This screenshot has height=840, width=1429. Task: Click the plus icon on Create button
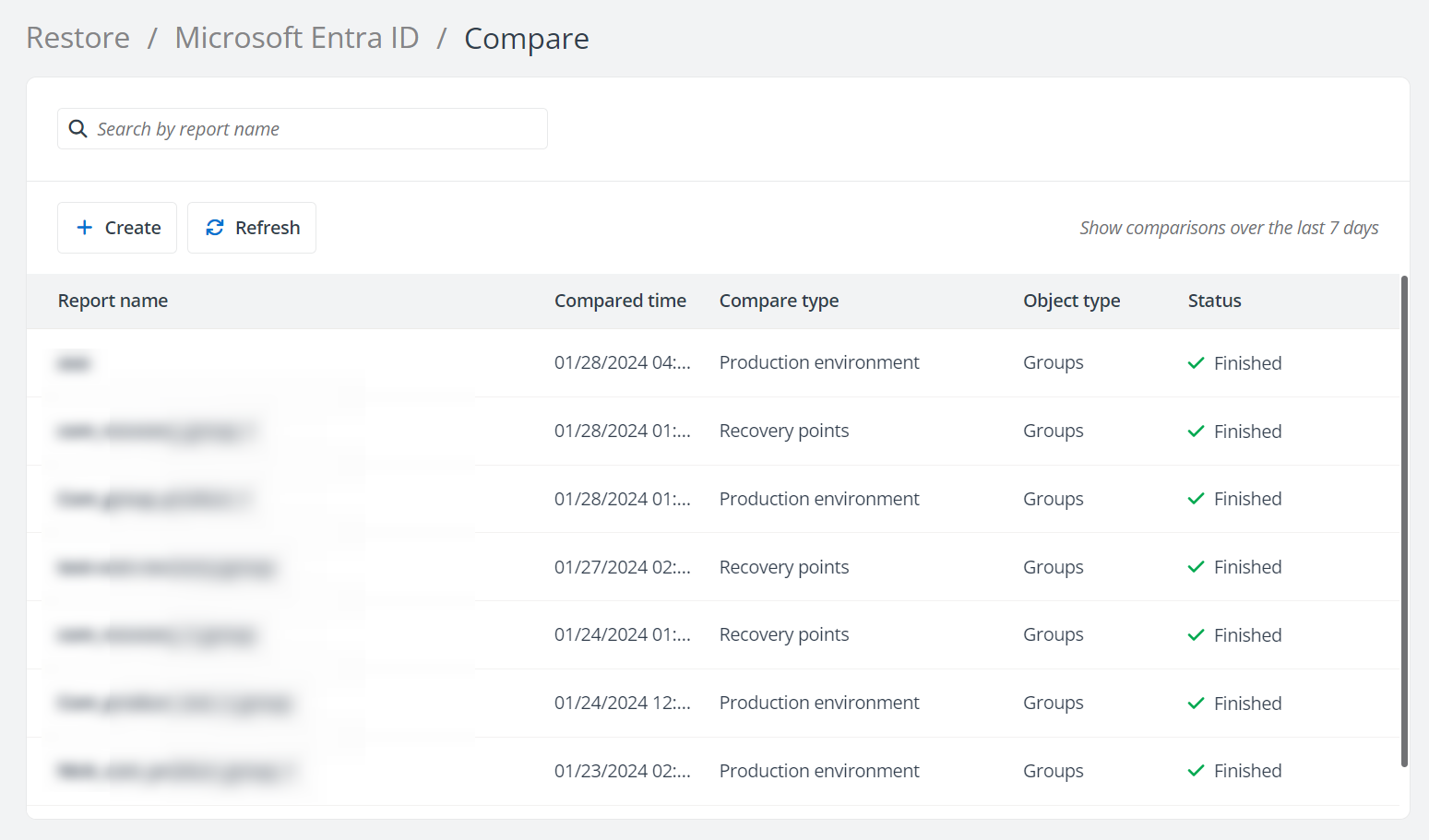(85, 227)
